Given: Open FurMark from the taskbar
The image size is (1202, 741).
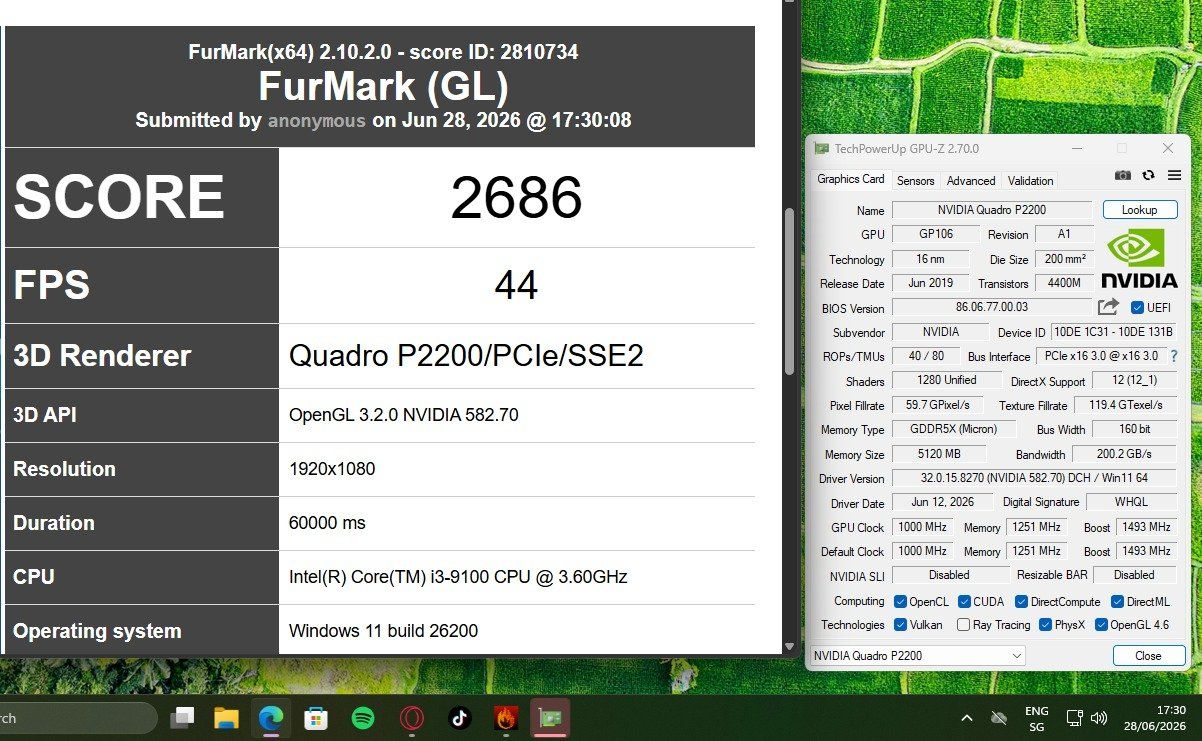Looking at the screenshot, I should click(505, 718).
